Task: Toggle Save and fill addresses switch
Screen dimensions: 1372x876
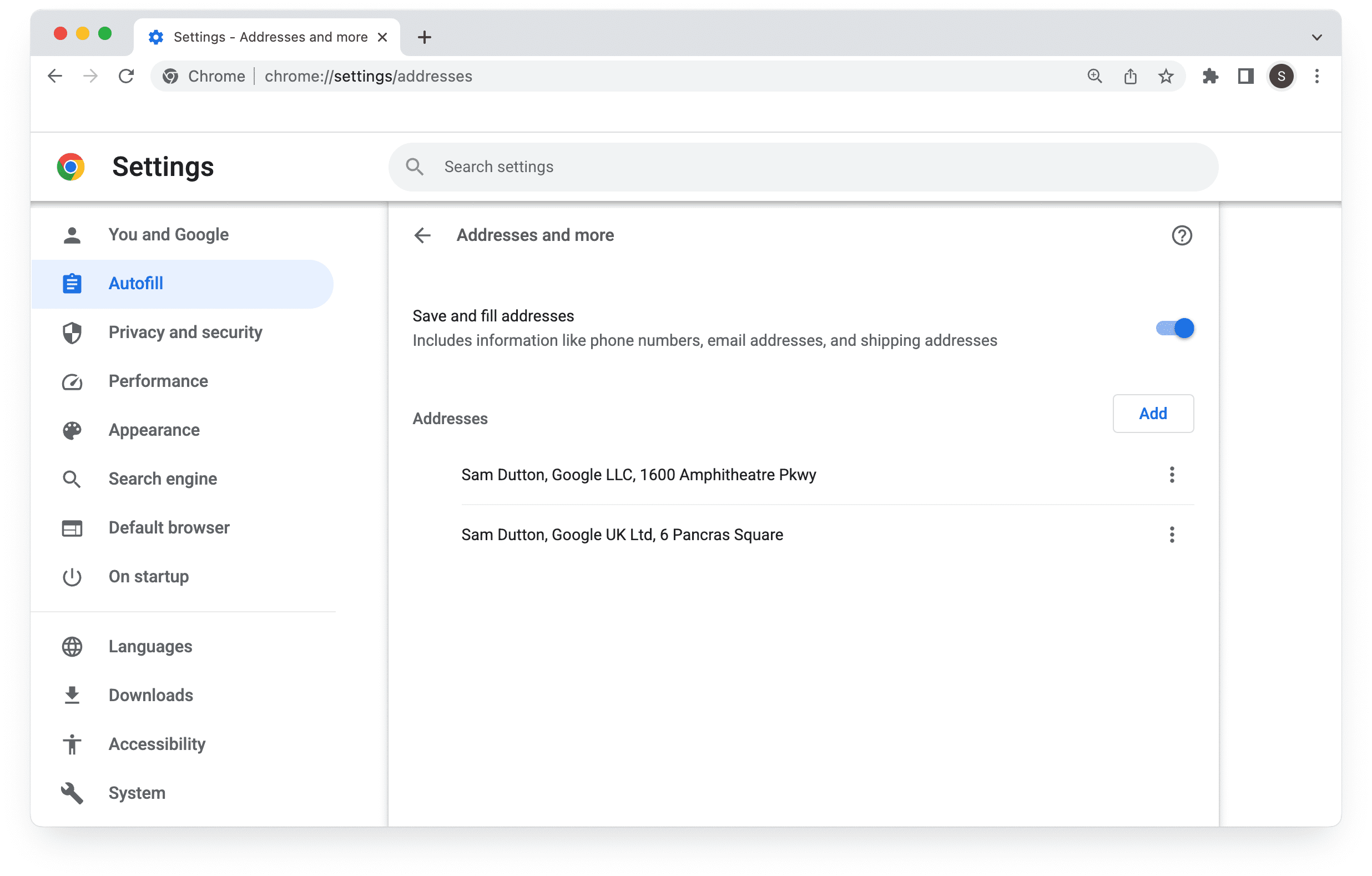Action: pyautogui.click(x=1175, y=328)
